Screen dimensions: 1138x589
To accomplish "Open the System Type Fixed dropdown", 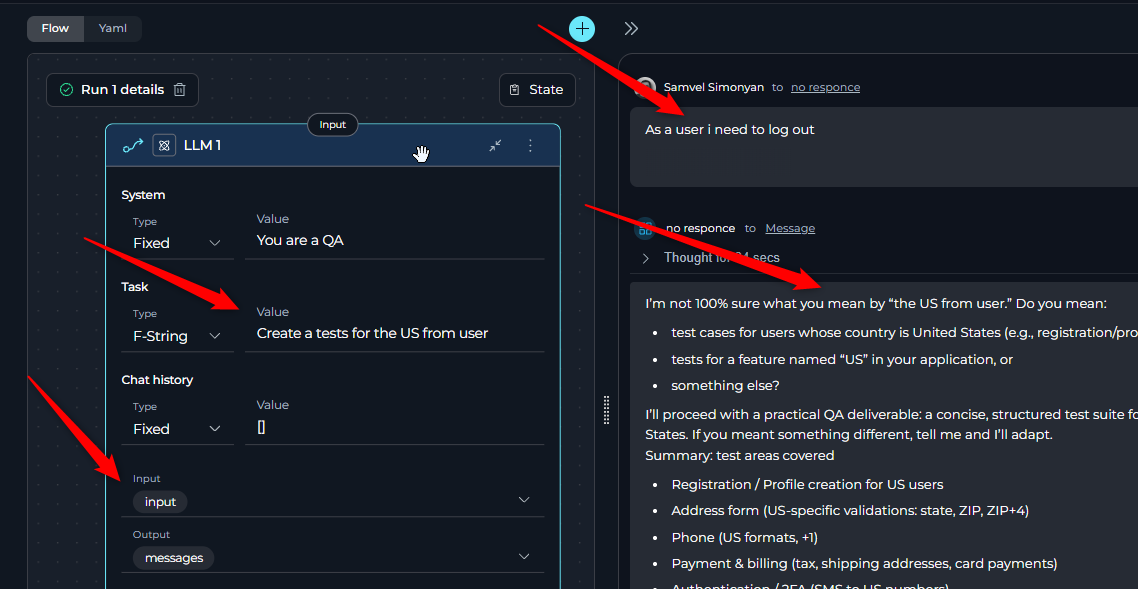I will 177,243.
